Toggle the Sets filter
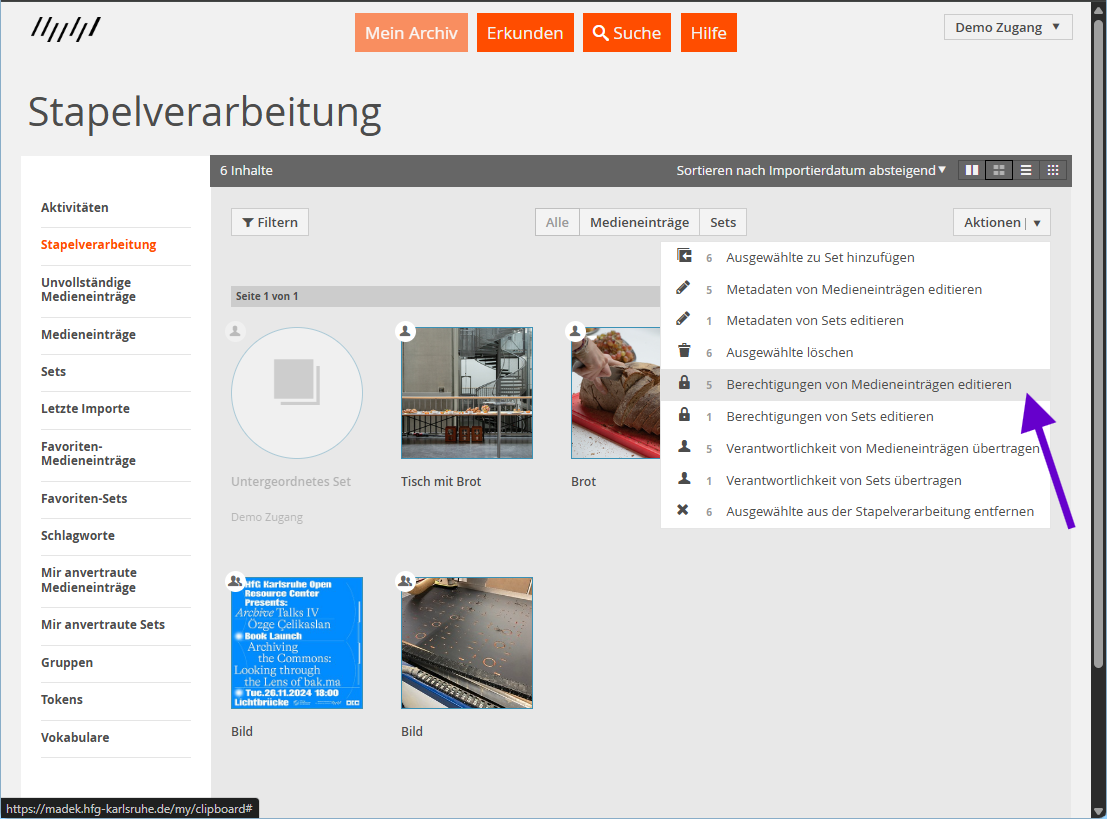Image resolution: width=1107 pixels, height=819 pixels. click(722, 222)
